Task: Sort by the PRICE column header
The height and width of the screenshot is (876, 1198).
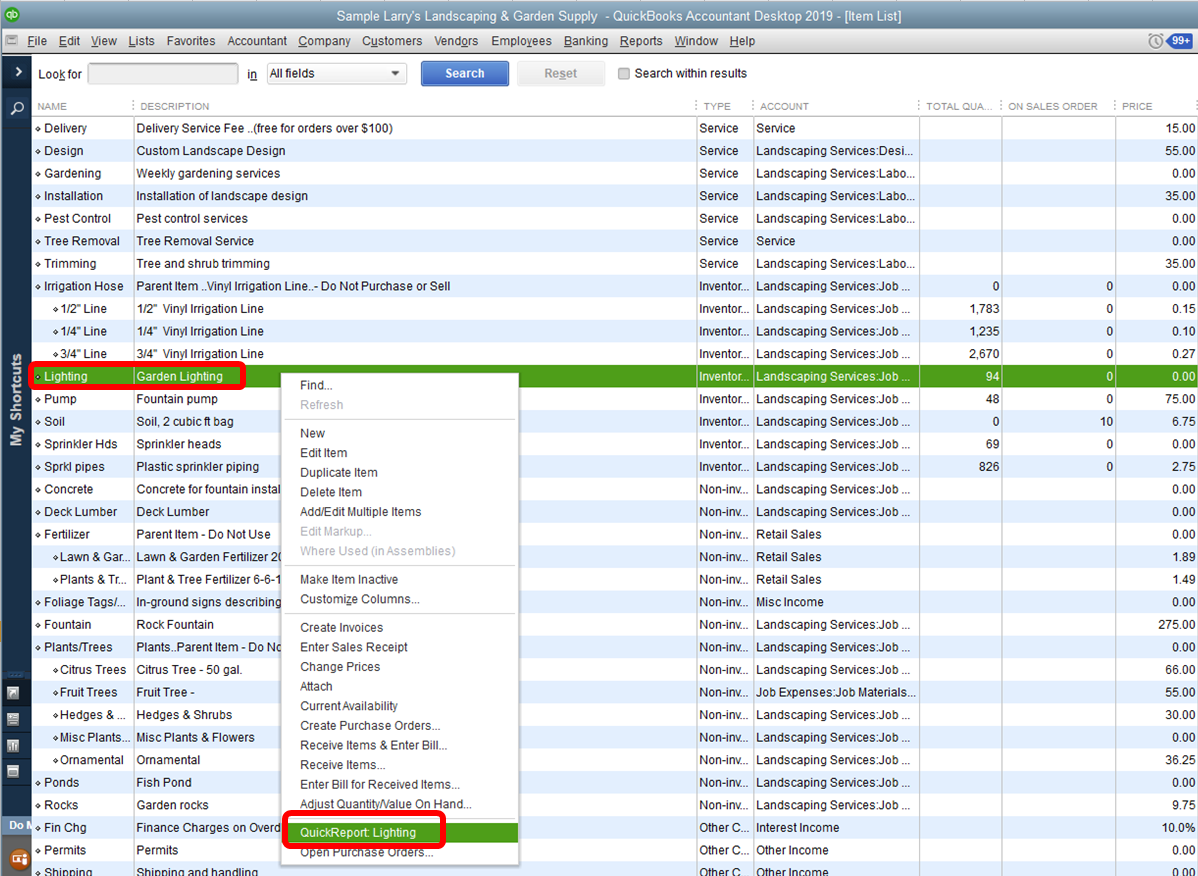Action: click(x=1137, y=106)
